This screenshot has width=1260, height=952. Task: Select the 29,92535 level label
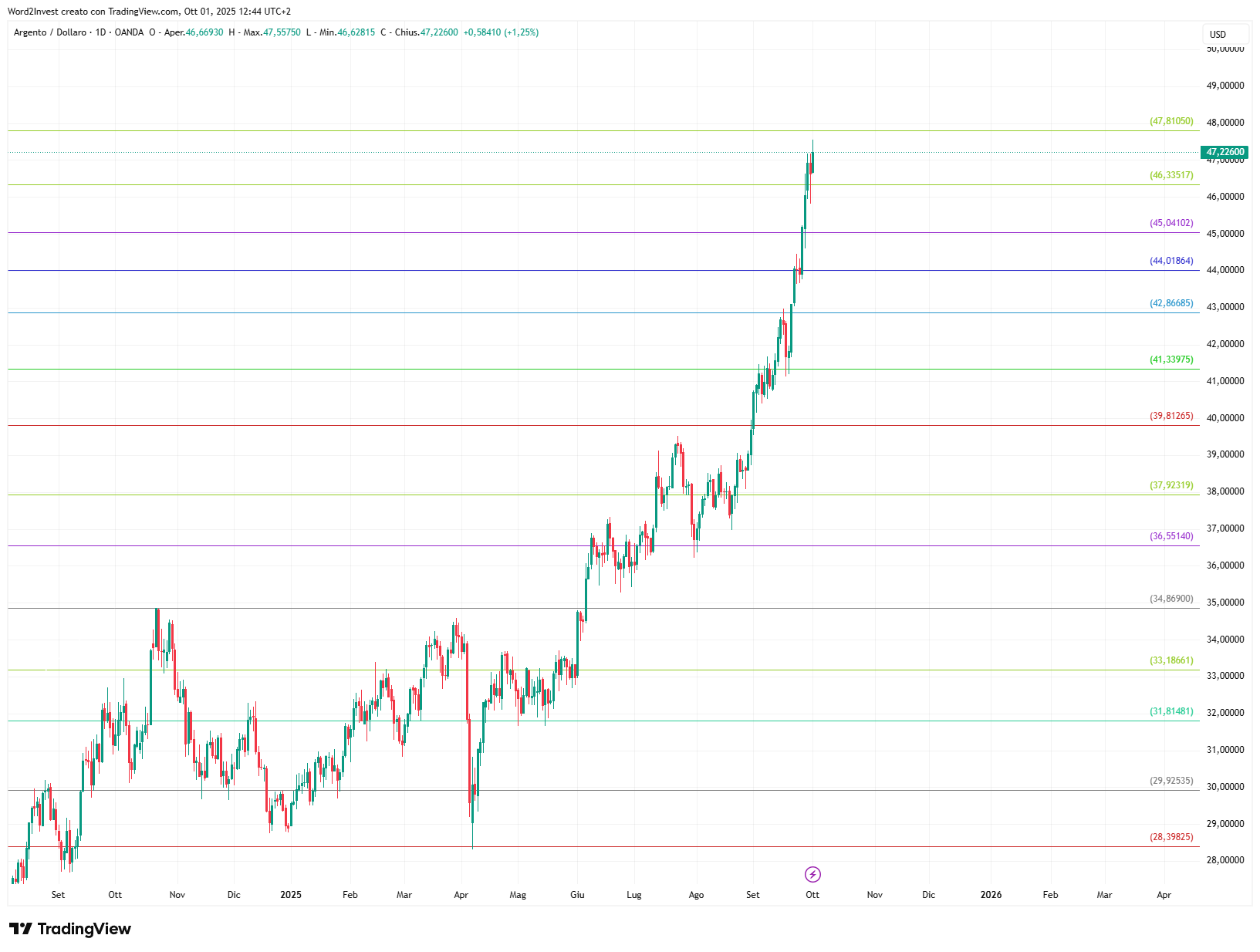pos(1171,781)
